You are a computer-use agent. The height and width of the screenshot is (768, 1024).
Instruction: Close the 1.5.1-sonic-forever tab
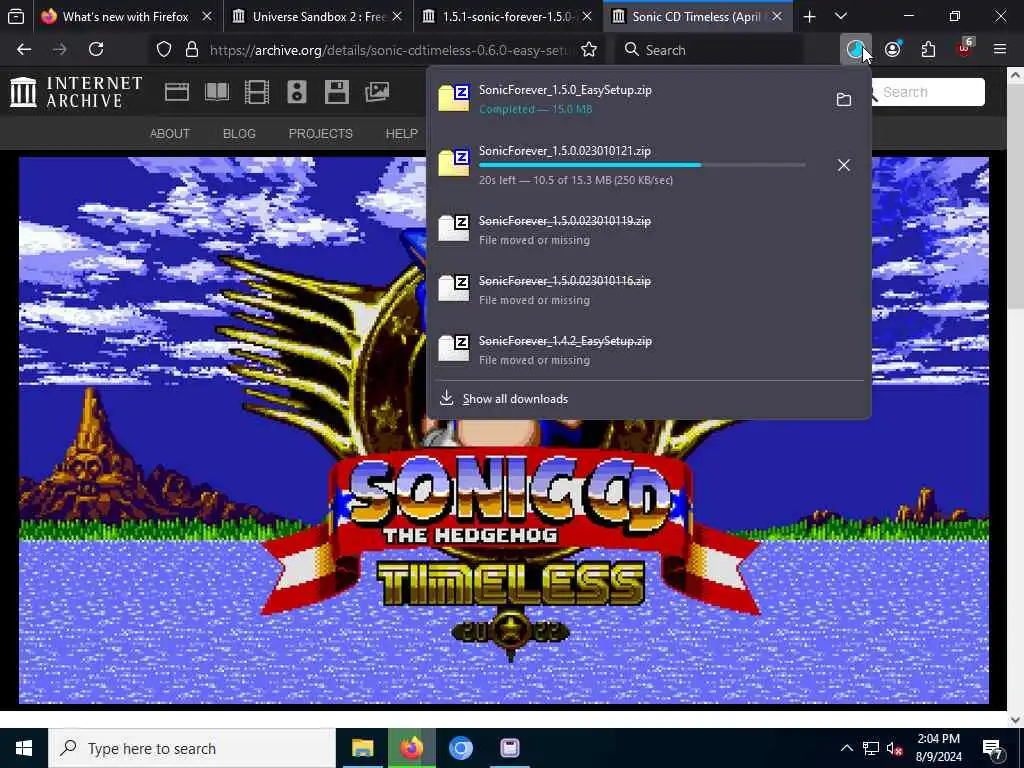(x=587, y=16)
